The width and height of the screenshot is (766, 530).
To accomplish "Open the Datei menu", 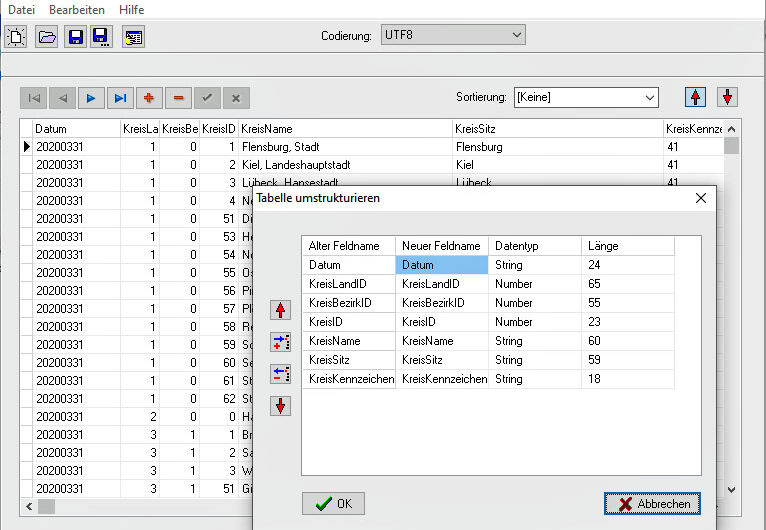I will point(22,10).
